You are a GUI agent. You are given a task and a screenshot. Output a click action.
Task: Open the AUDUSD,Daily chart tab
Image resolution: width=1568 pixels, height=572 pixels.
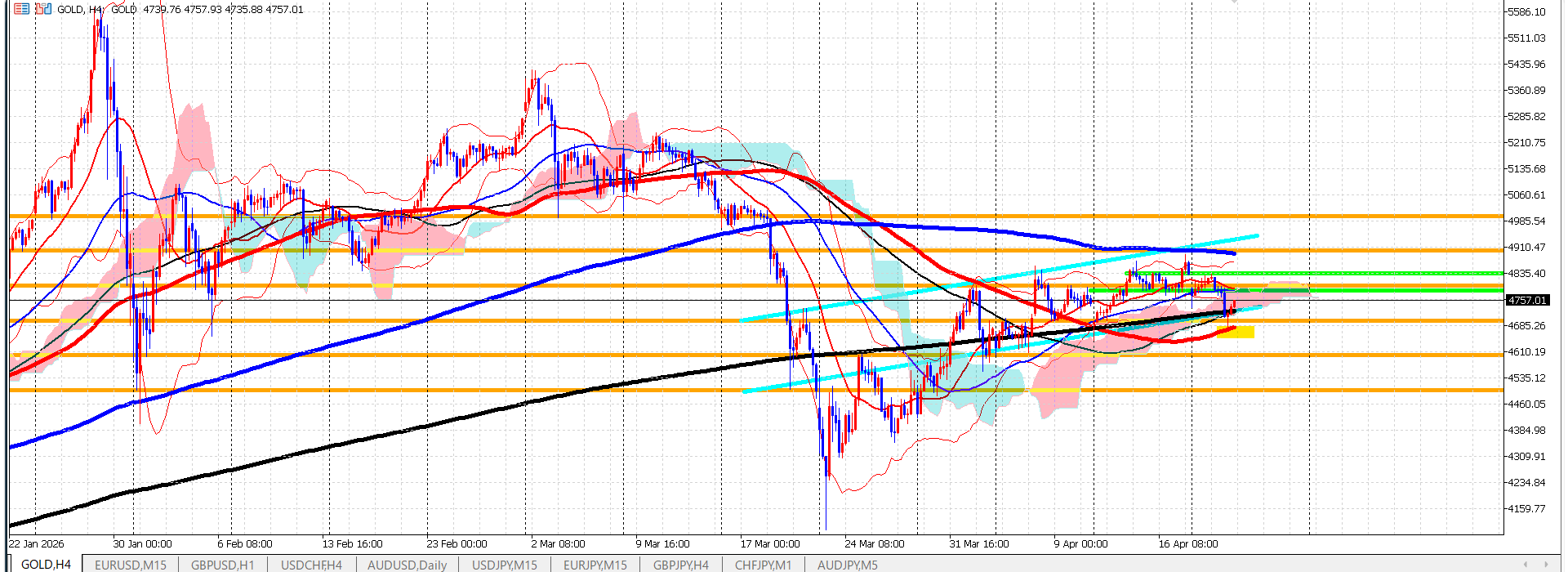pyautogui.click(x=407, y=565)
